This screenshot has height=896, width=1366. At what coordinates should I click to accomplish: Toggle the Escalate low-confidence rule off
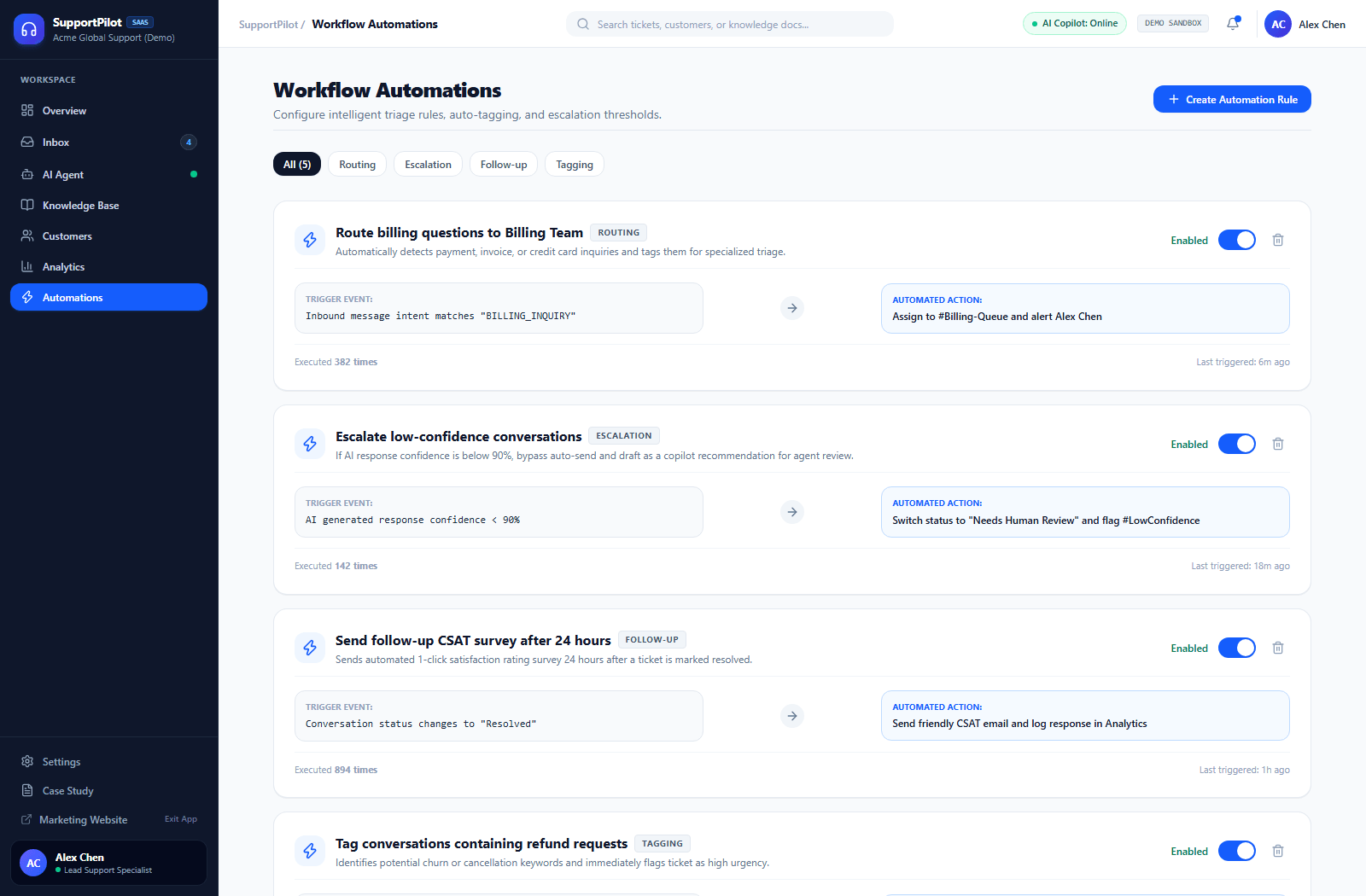(1237, 444)
